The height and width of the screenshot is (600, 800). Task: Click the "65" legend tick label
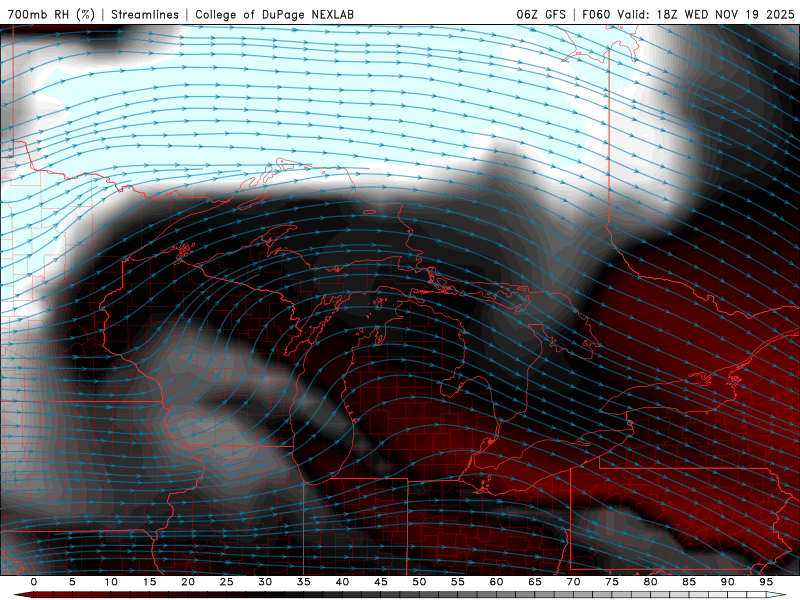(535, 582)
